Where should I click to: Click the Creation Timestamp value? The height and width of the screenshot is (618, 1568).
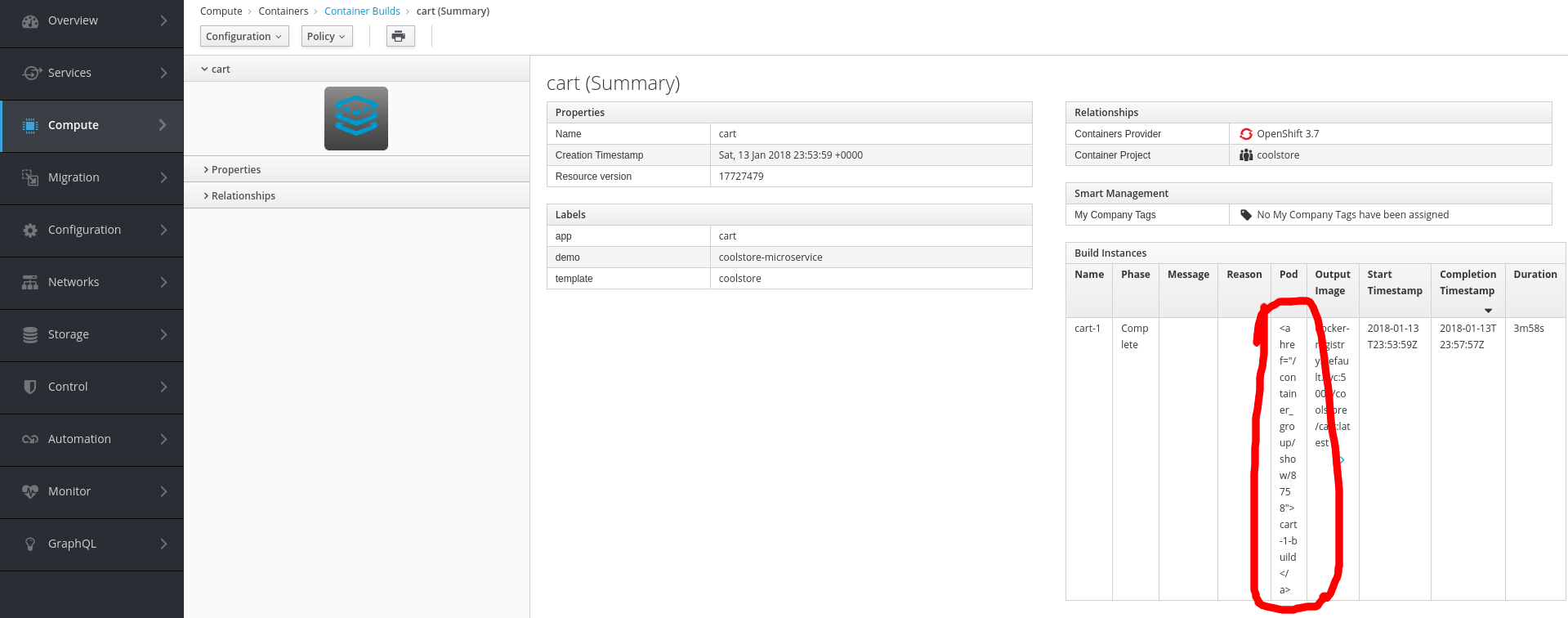tap(791, 155)
